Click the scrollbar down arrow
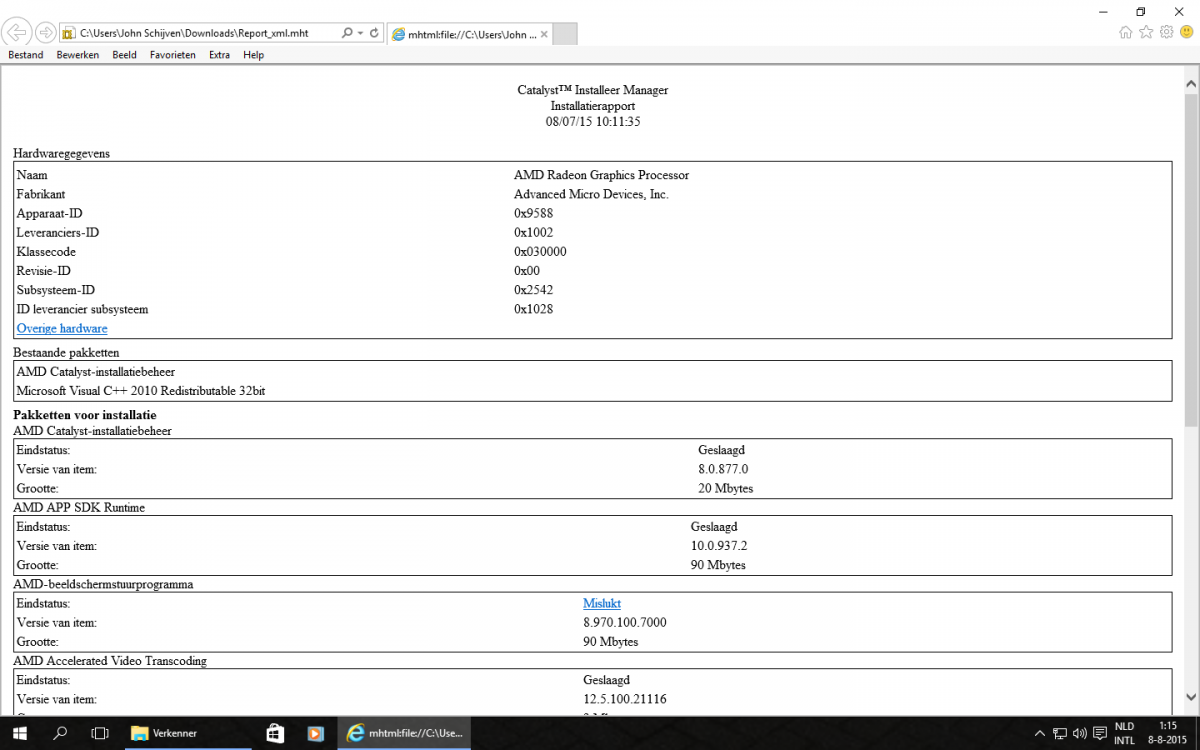Screen dimensions: 1200x750 tap(1191, 697)
